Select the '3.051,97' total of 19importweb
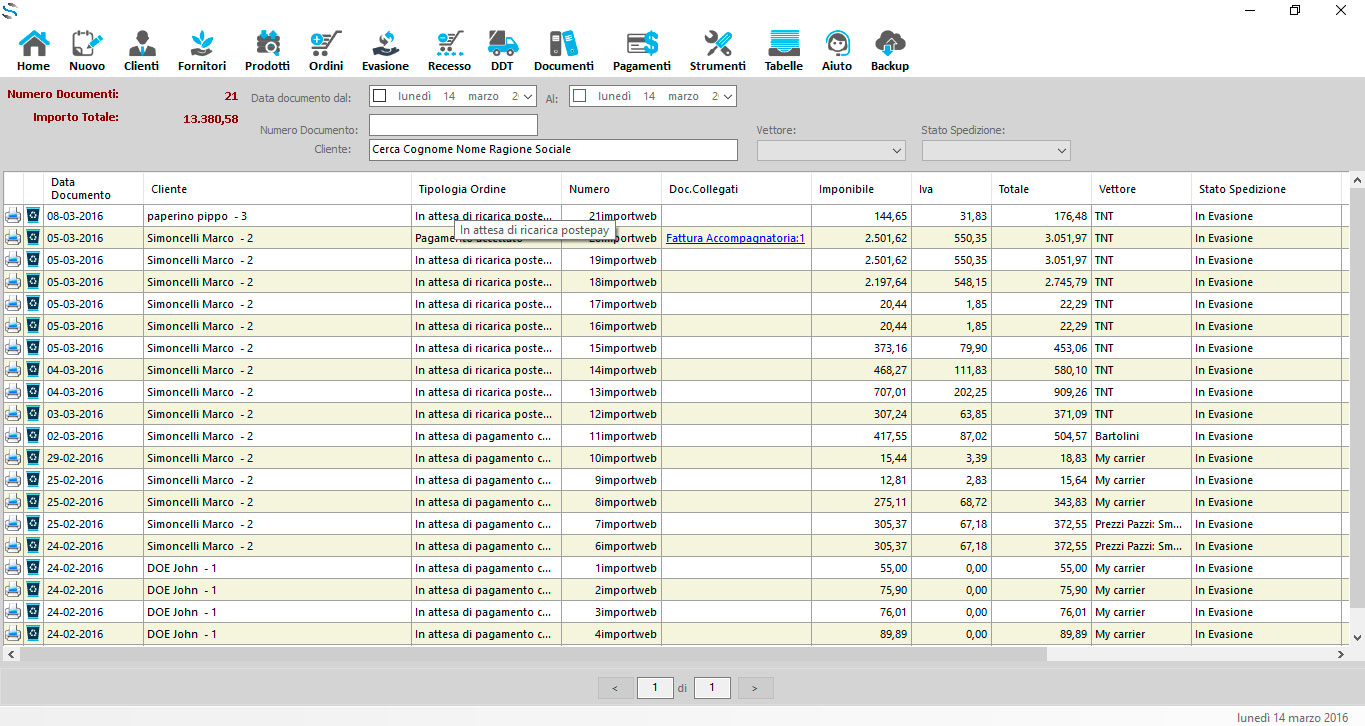The image size is (1365, 726). tap(1041, 260)
